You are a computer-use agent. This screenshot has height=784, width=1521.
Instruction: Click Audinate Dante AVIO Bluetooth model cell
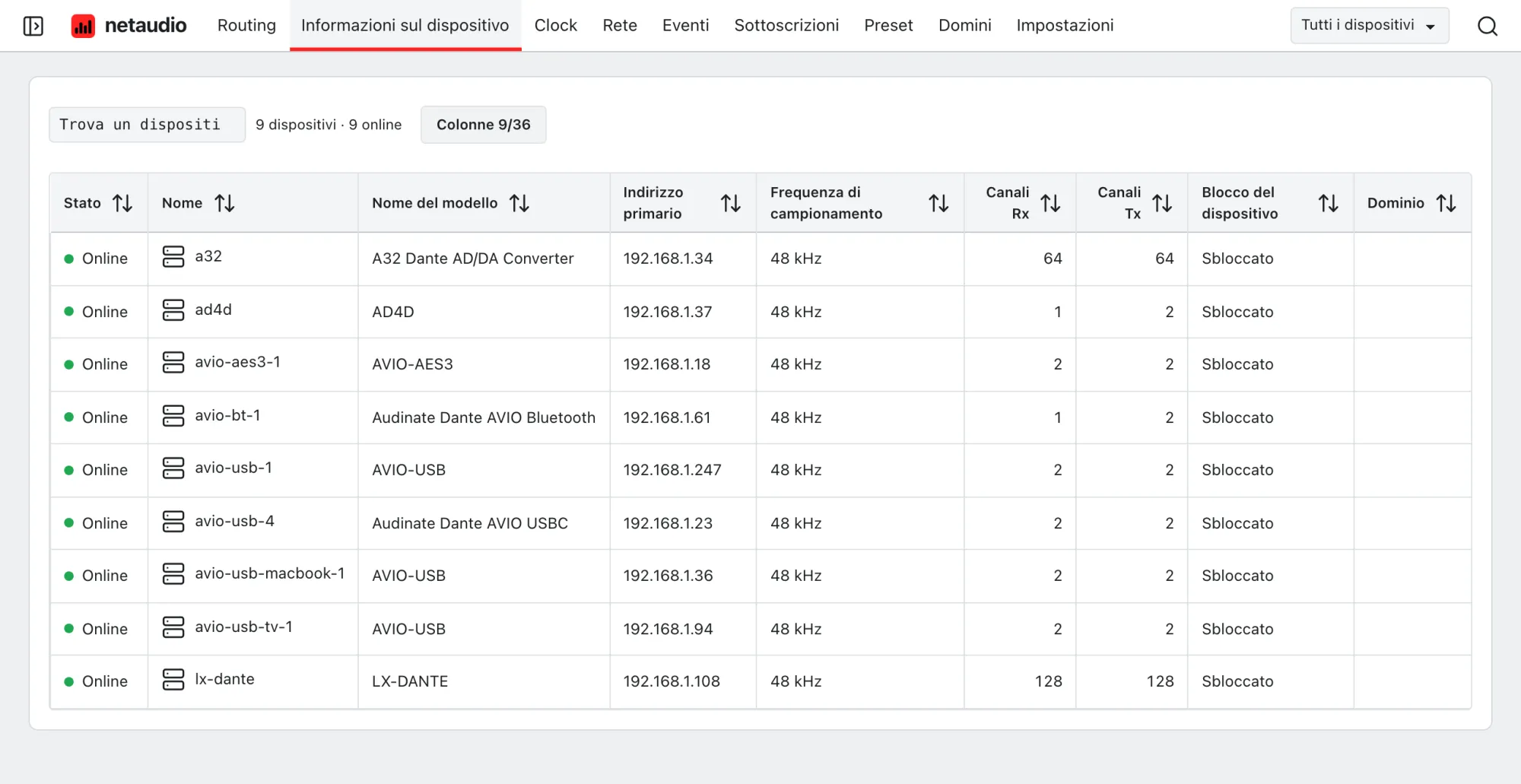pyautogui.click(x=484, y=417)
